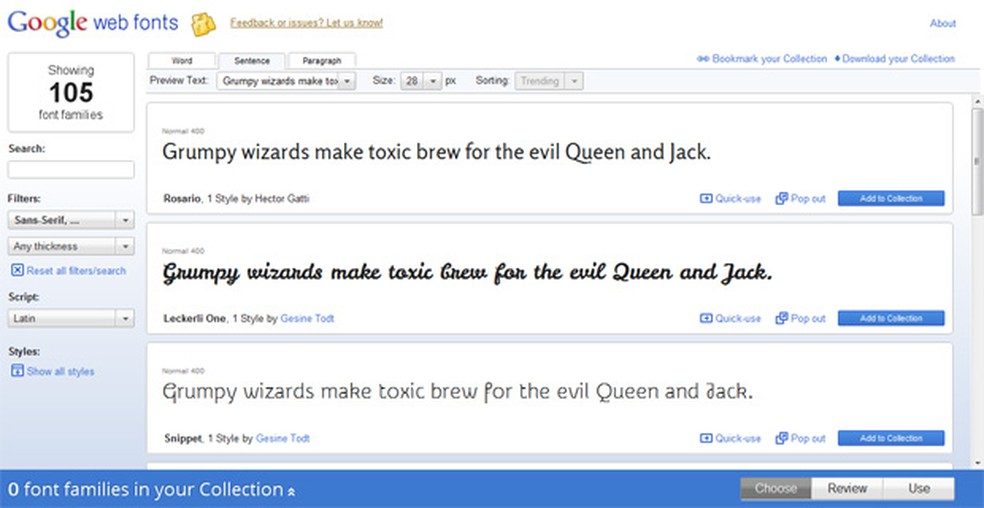Viewport: 984px width, 508px height.
Task: Click the Reset filters X icon
Action: pyautogui.click(x=18, y=270)
